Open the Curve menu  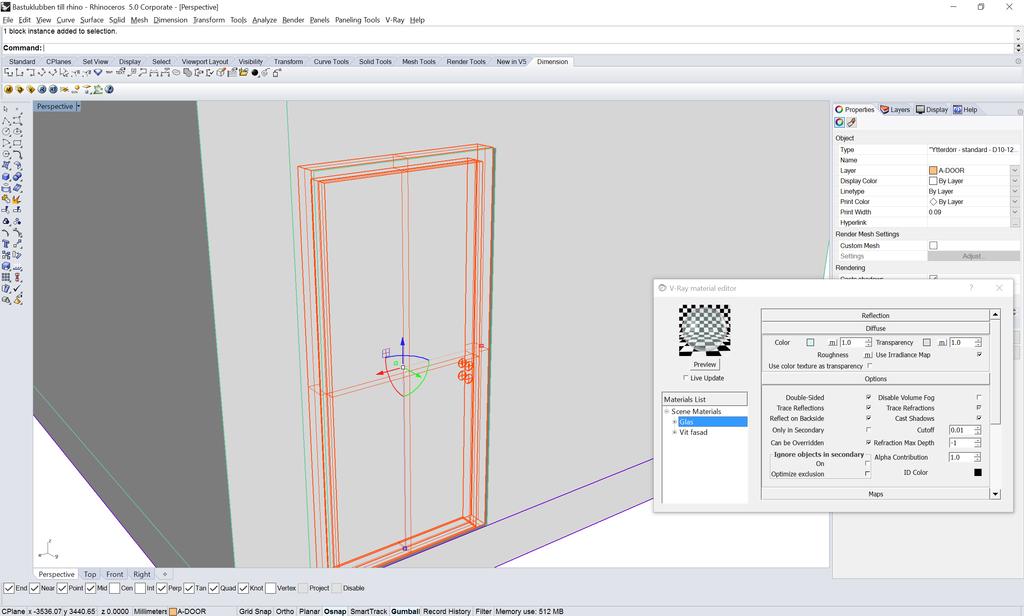(65, 20)
